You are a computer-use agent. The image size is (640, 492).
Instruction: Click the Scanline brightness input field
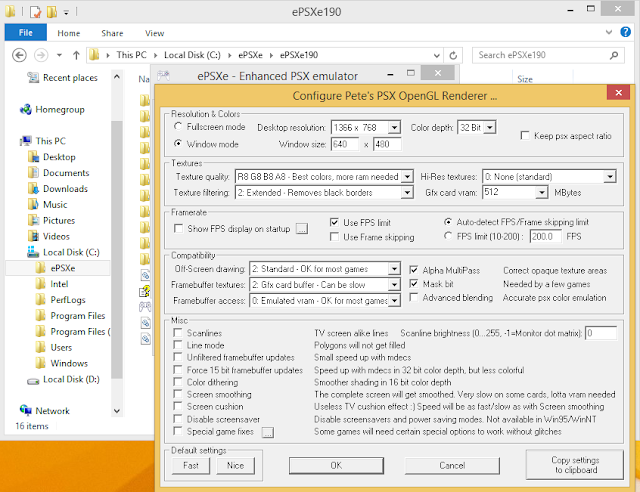point(601,332)
